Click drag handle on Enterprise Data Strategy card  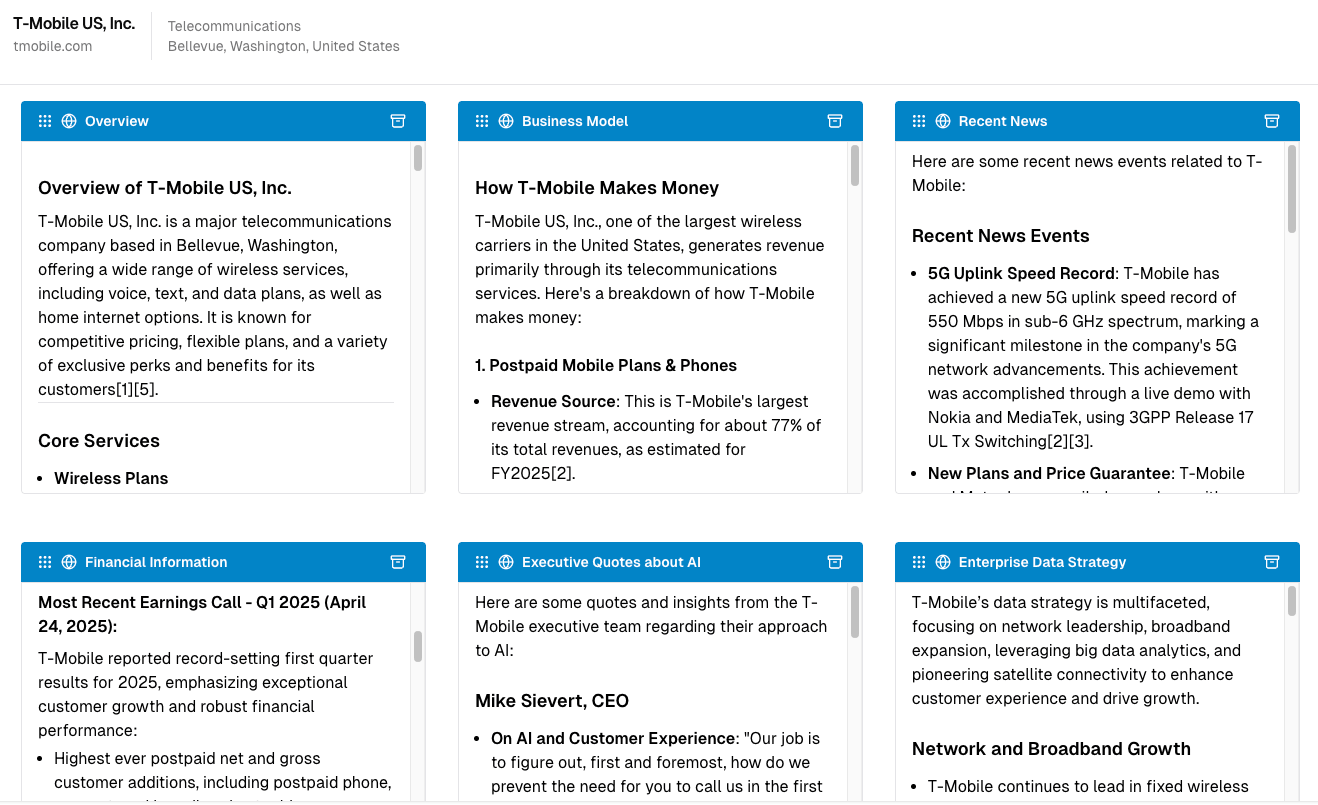919,562
